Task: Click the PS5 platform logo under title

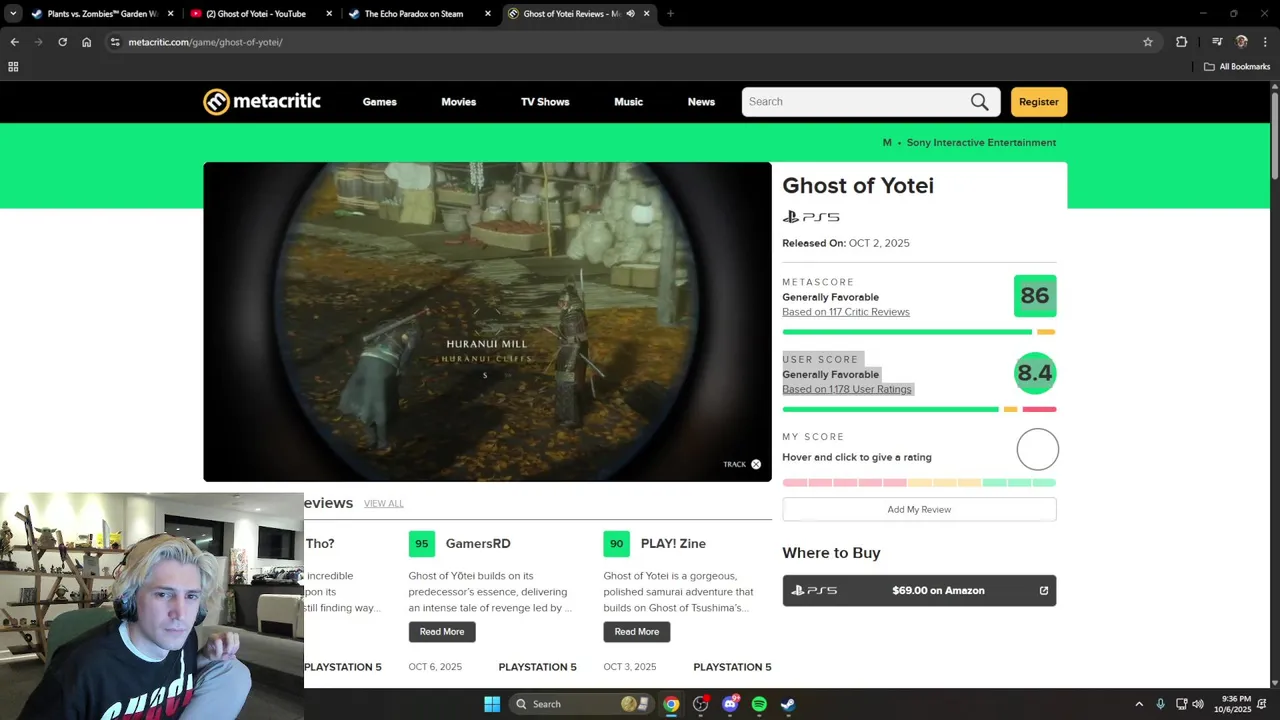Action: 811,217
